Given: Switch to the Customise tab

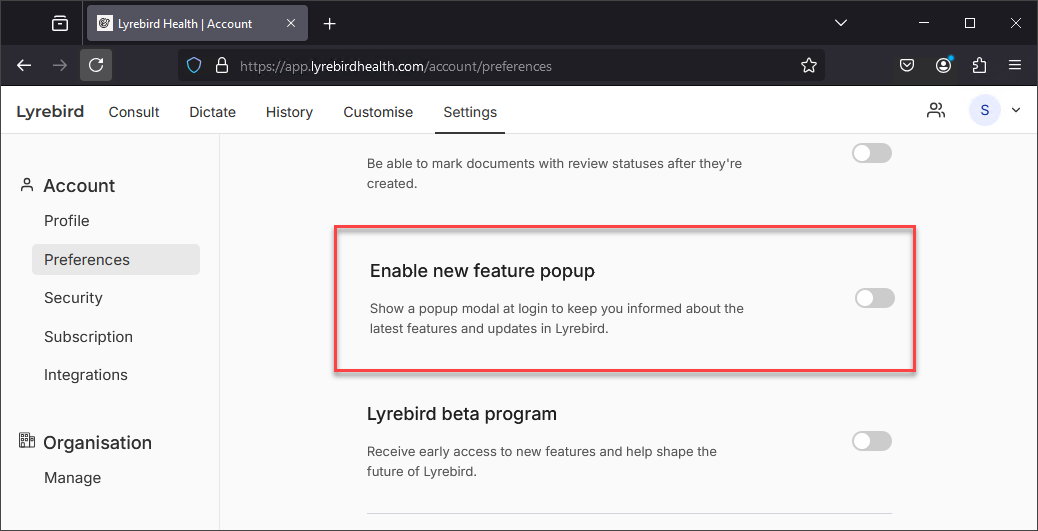Looking at the screenshot, I should point(378,112).
